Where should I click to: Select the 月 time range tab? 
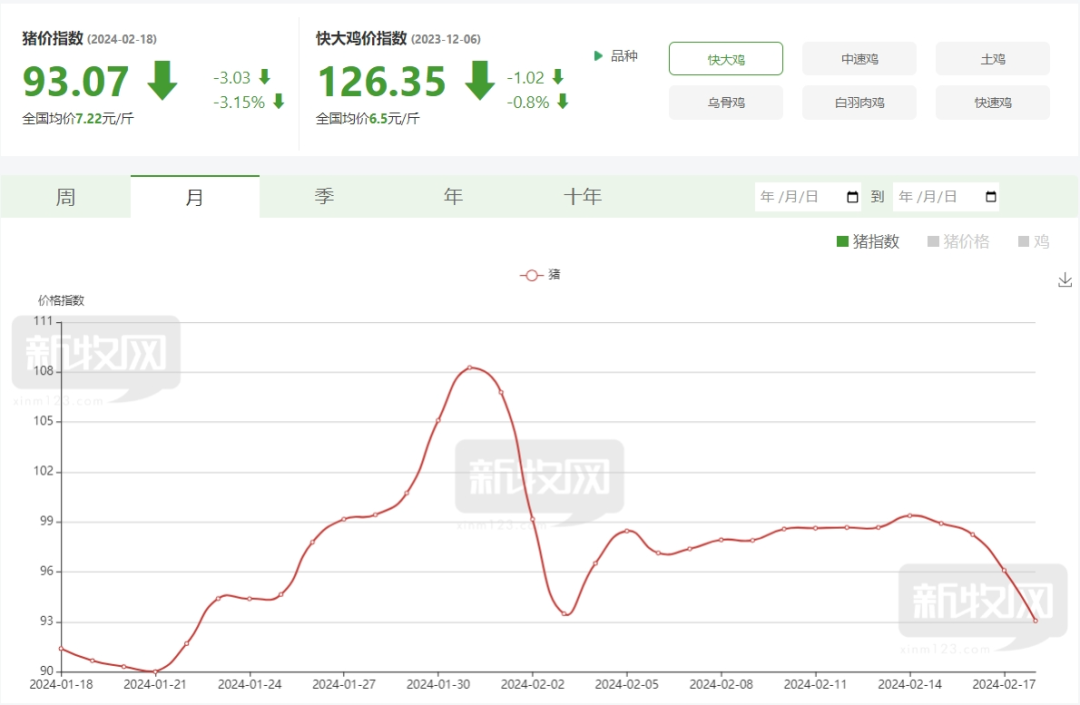[x=194, y=197]
